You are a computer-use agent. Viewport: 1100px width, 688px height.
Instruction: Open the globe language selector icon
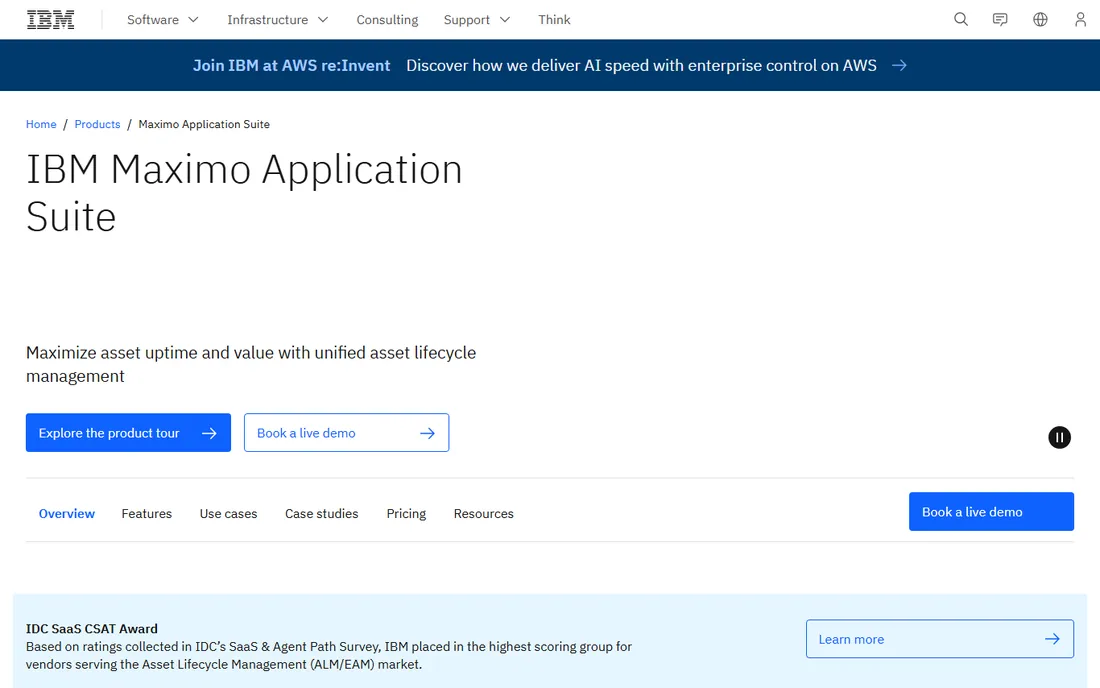[1040, 20]
